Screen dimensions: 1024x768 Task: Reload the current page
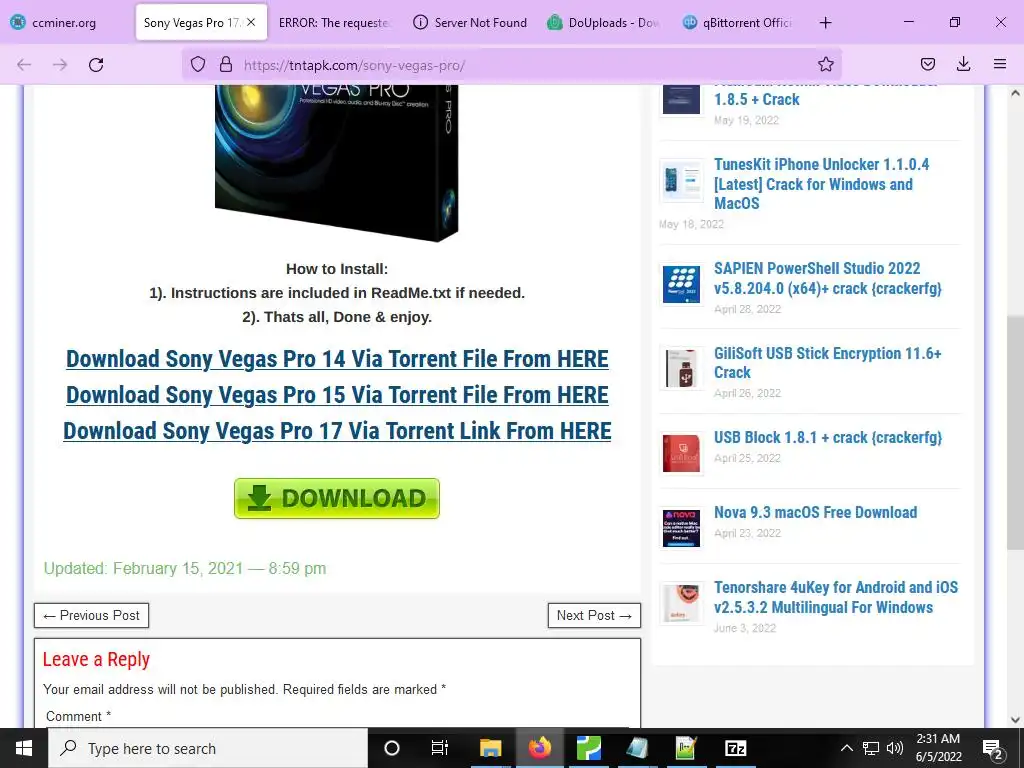tap(96, 65)
